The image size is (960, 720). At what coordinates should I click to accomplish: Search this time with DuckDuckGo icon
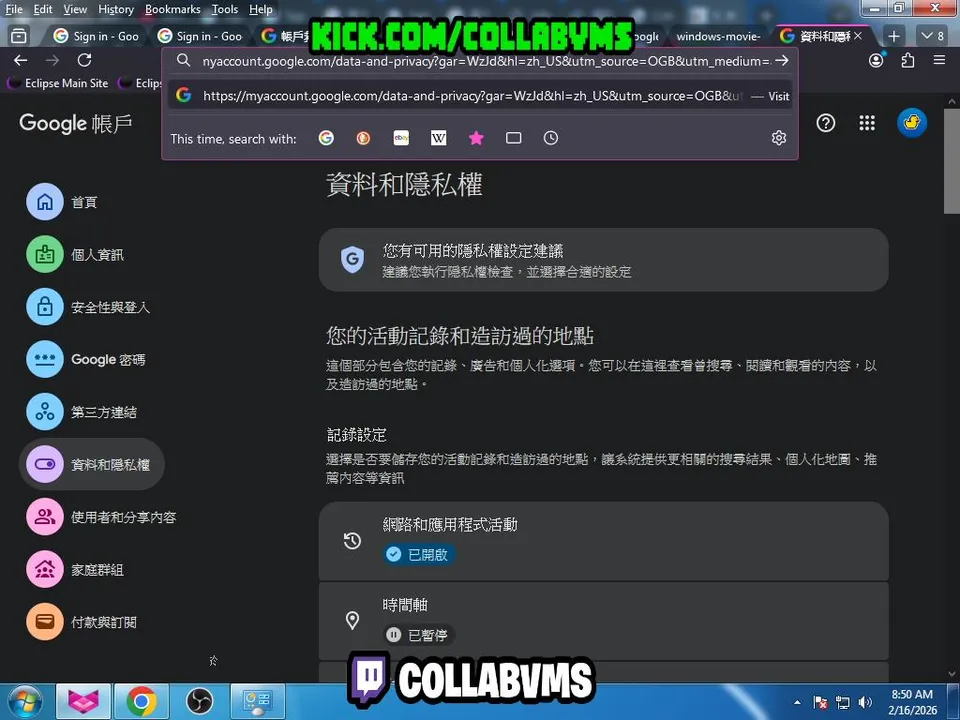pyautogui.click(x=364, y=138)
